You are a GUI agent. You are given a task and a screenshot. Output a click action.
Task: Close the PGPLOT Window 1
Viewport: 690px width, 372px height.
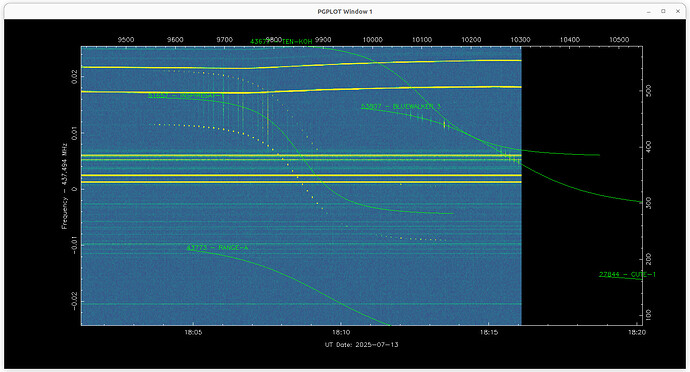678,11
